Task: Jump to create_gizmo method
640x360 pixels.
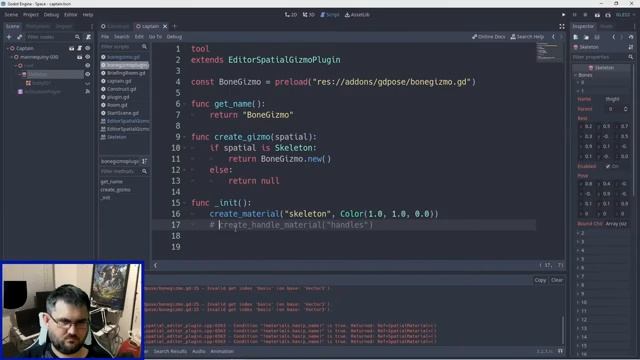Action: tap(116, 190)
